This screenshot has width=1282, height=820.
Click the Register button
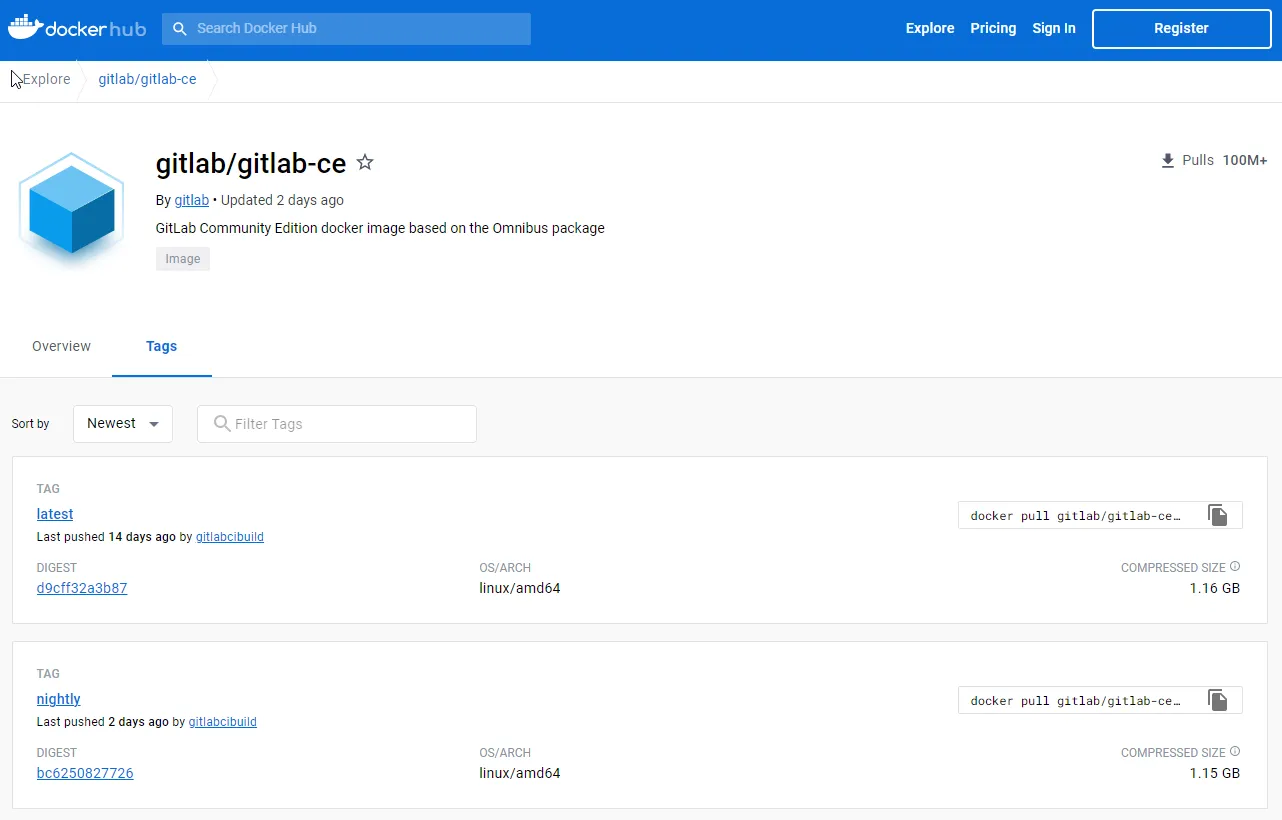pos(1180,28)
